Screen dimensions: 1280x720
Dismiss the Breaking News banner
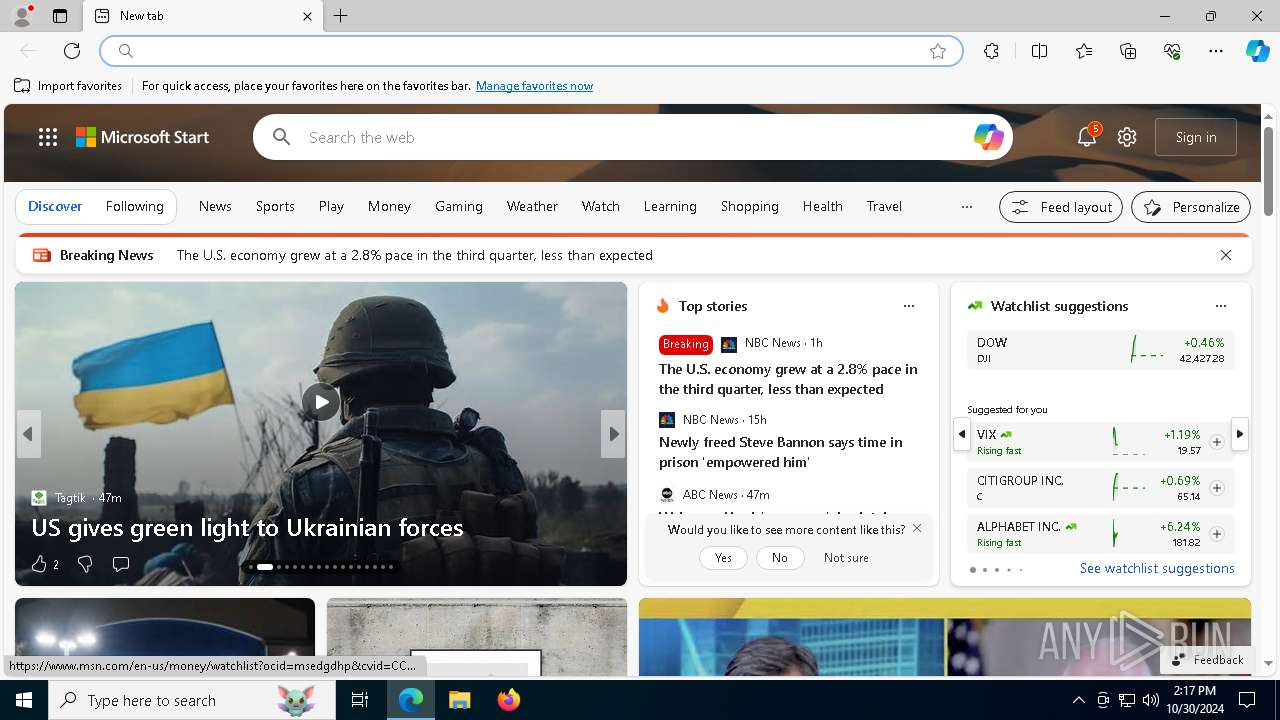[1226, 255]
